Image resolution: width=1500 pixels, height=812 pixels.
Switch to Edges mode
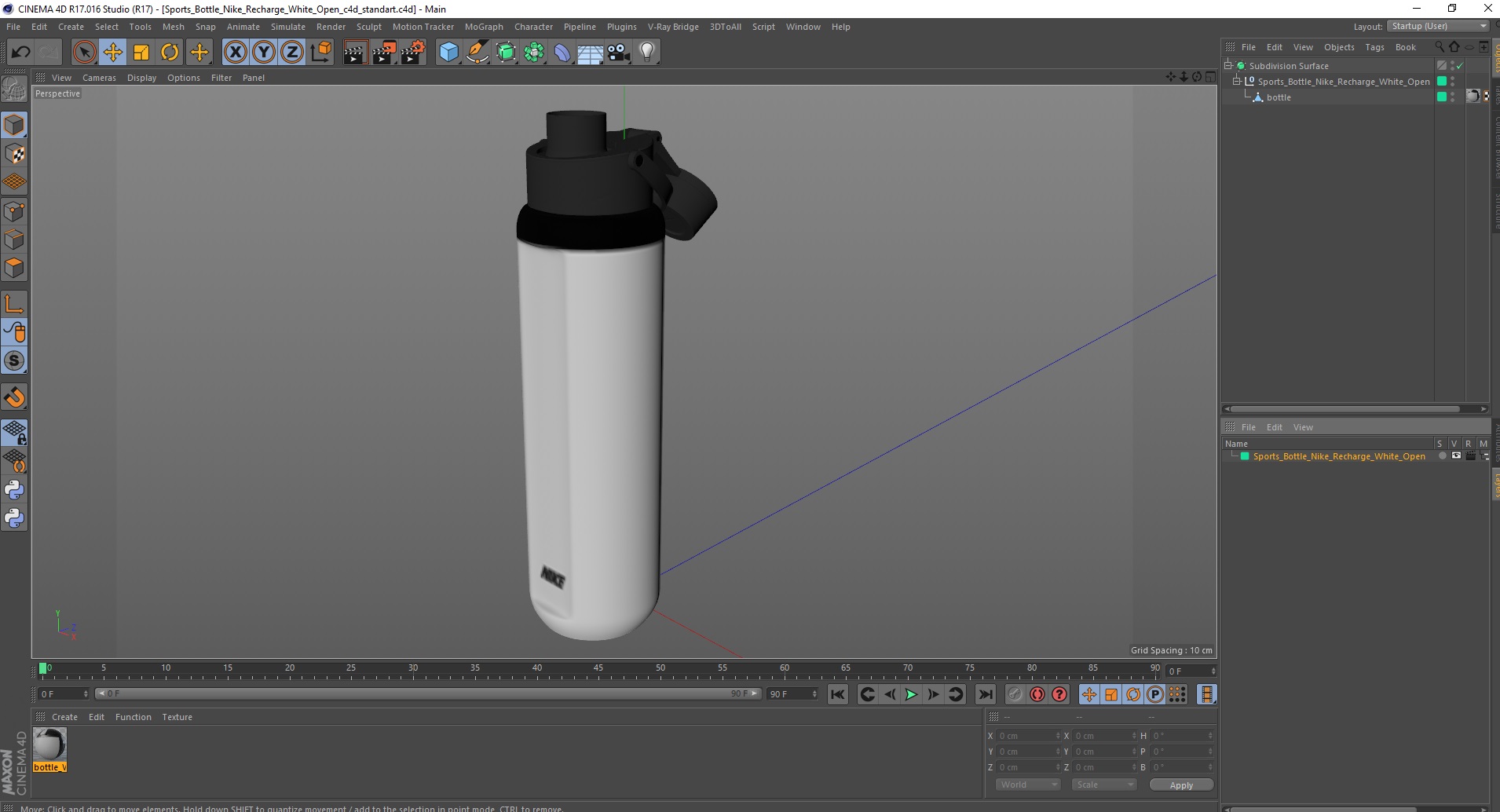coord(14,240)
